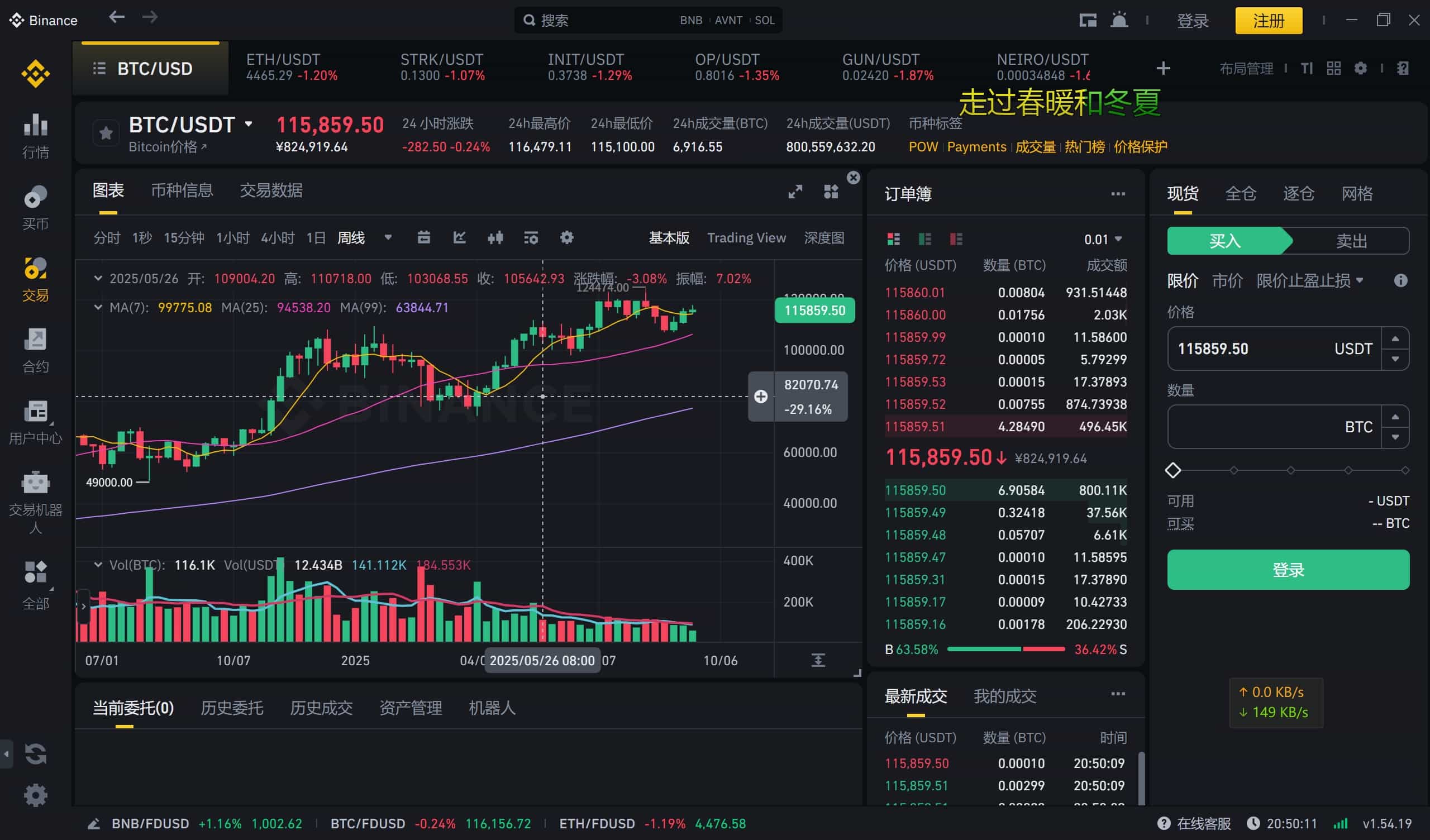Go back with the left arrow
The height and width of the screenshot is (840, 1430).
point(117,17)
